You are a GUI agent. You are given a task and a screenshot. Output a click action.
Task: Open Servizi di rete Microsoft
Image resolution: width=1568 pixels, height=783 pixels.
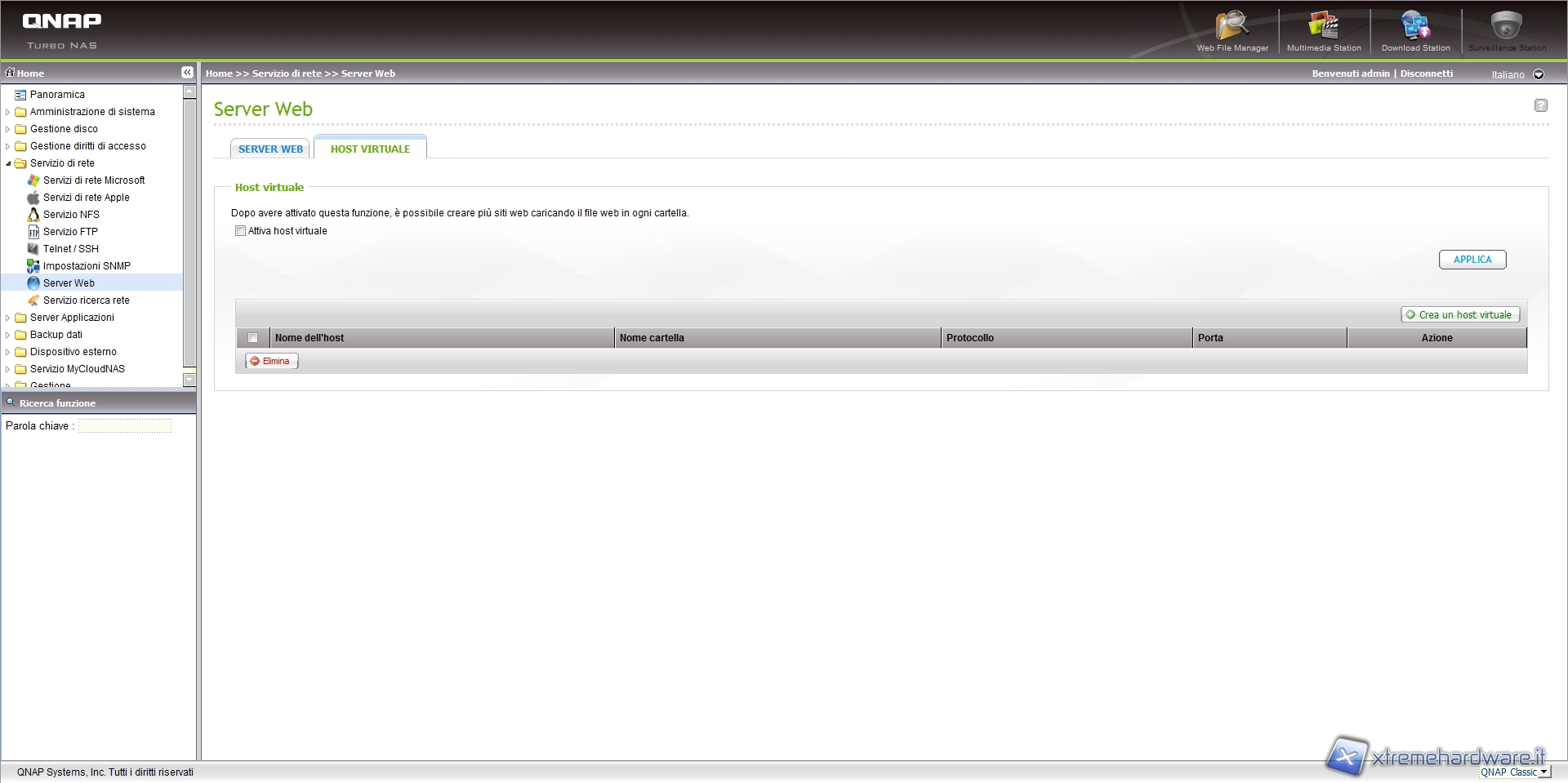93,180
